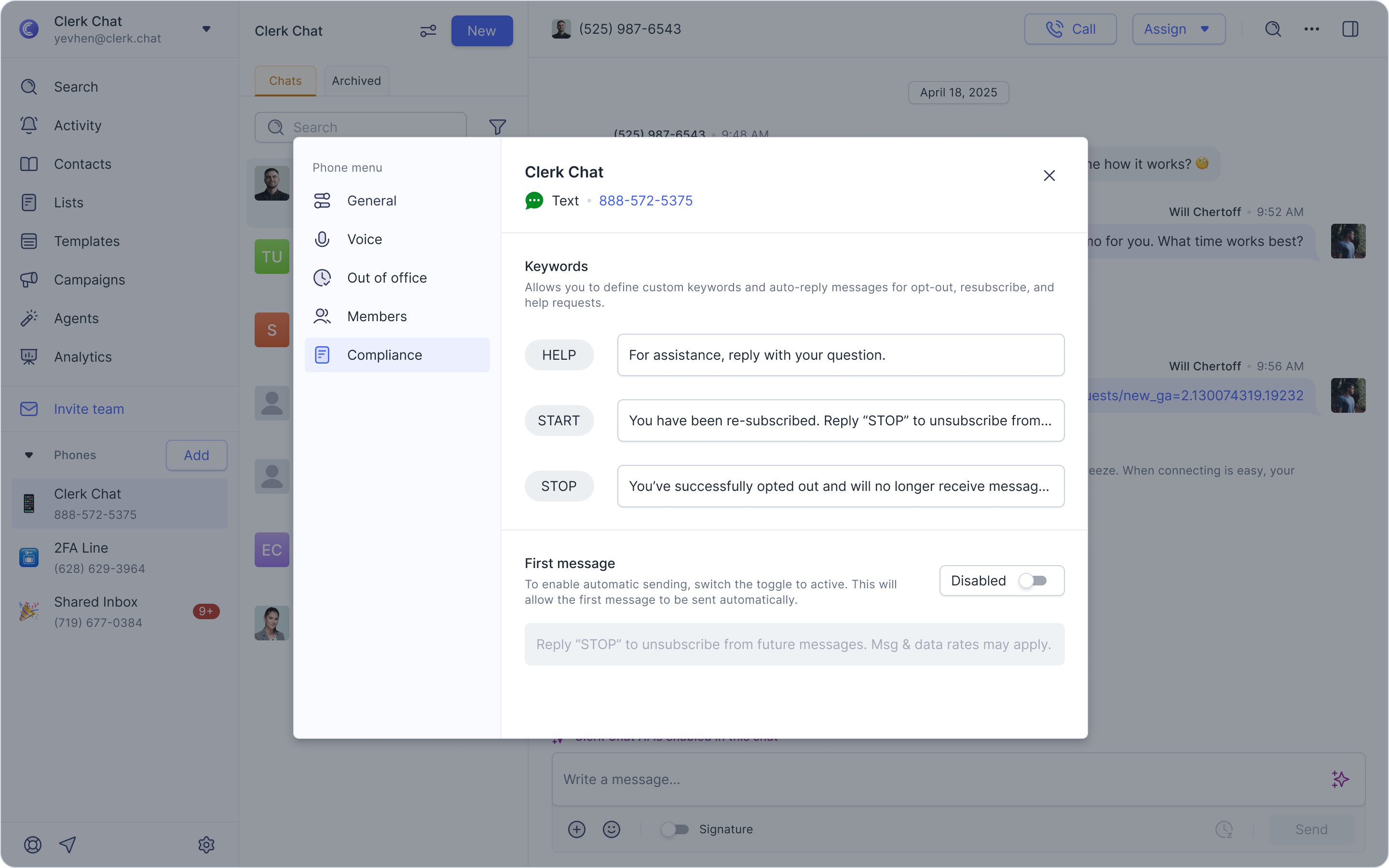
Task: Click the chat filter funnel icon
Action: click(x=497, y=127)
